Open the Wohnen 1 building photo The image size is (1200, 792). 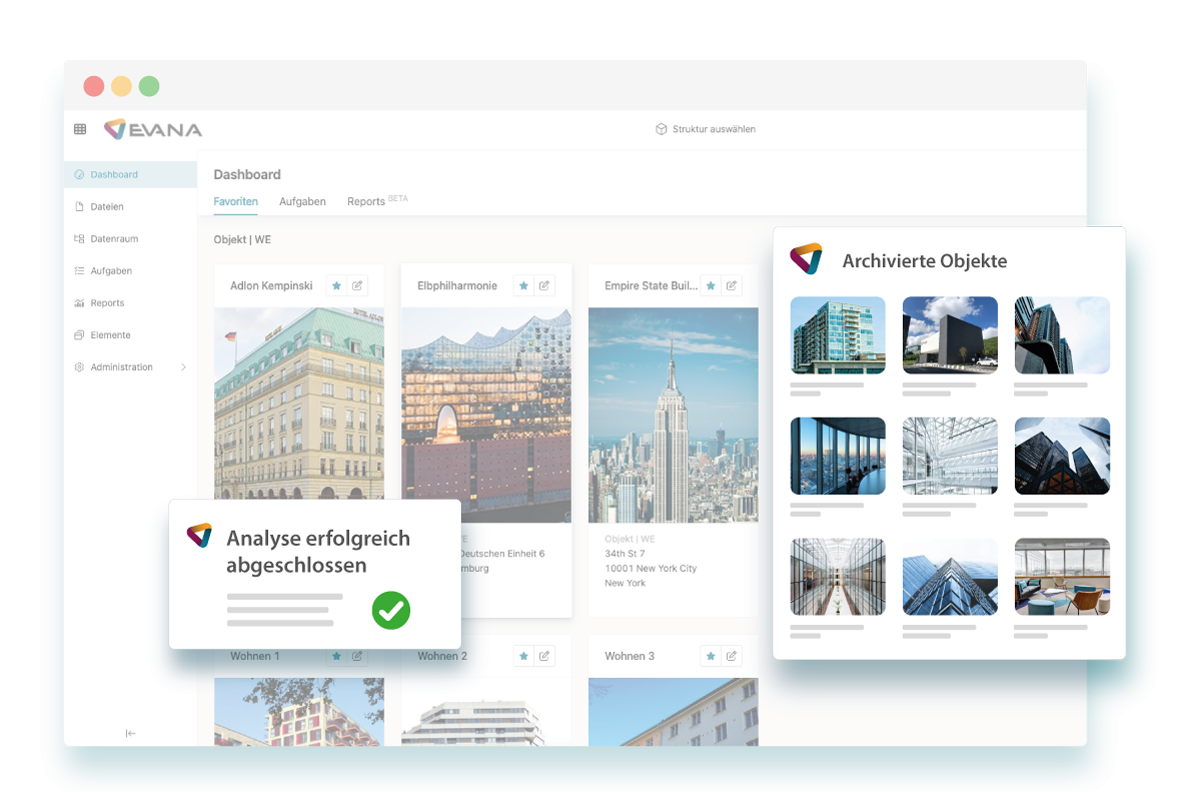tap(299, 712)
